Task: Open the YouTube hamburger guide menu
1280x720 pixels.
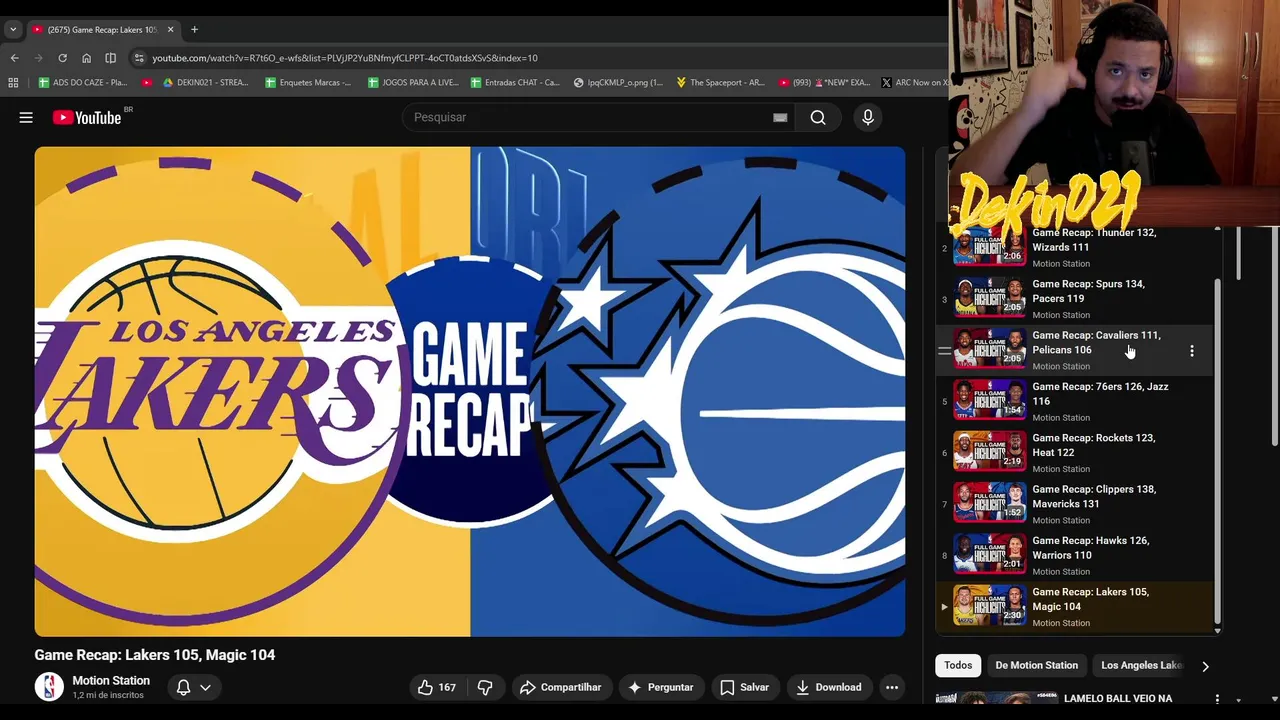Action: coord(26,117)
